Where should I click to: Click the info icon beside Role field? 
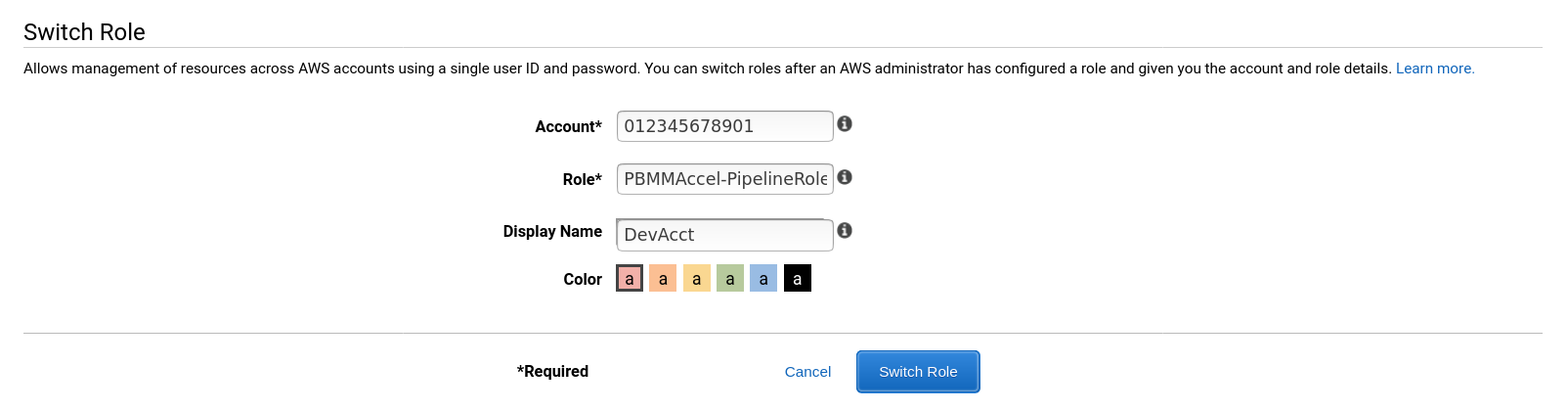tap(845, 177)
